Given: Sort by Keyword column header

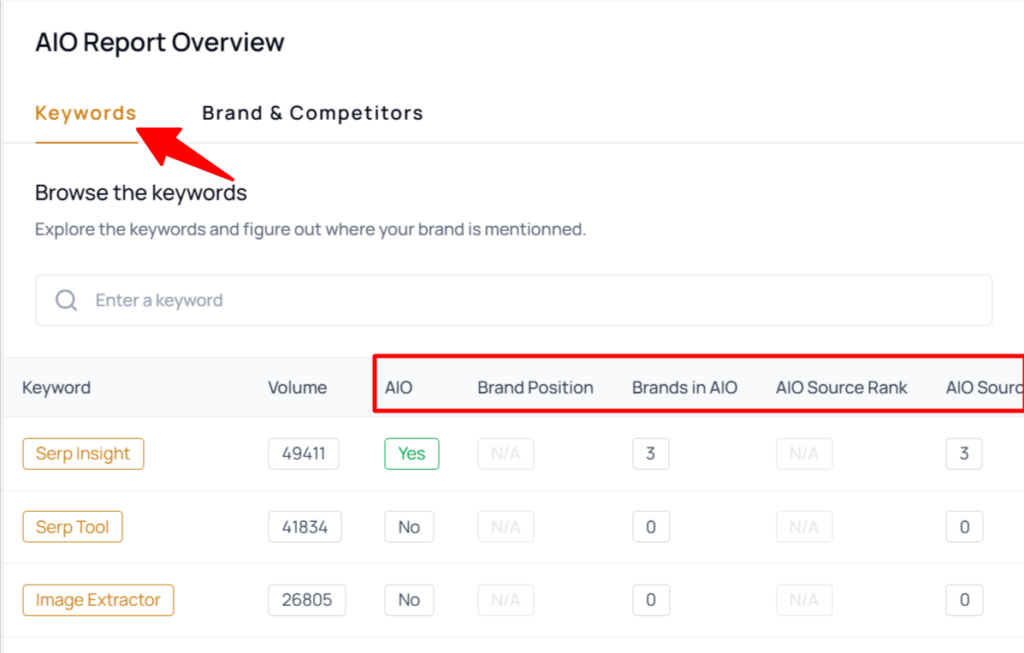Looking at the screenshot, I should (56, 388).
